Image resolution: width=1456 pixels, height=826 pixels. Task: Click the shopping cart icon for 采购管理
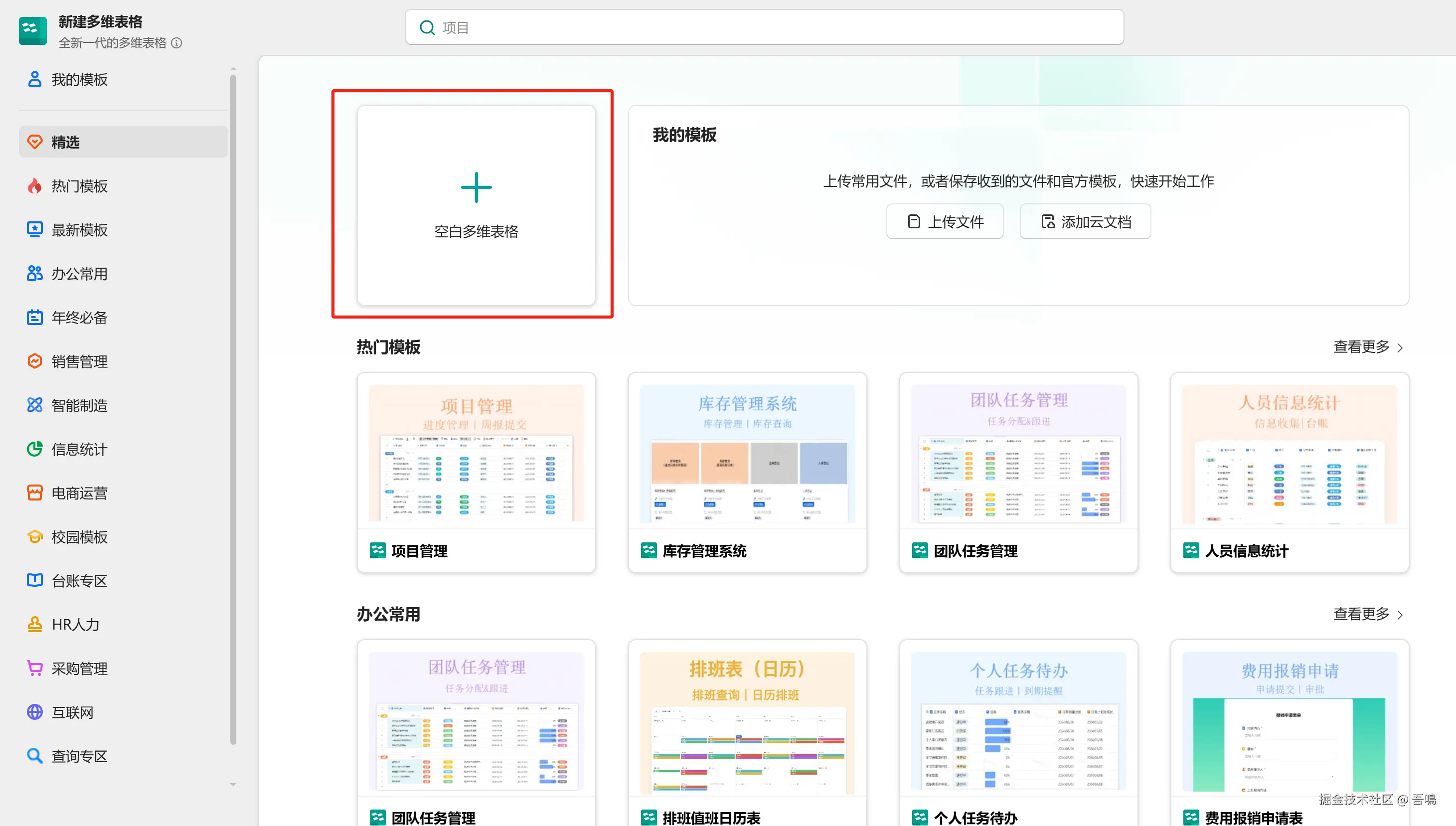[x=34, y=668]
